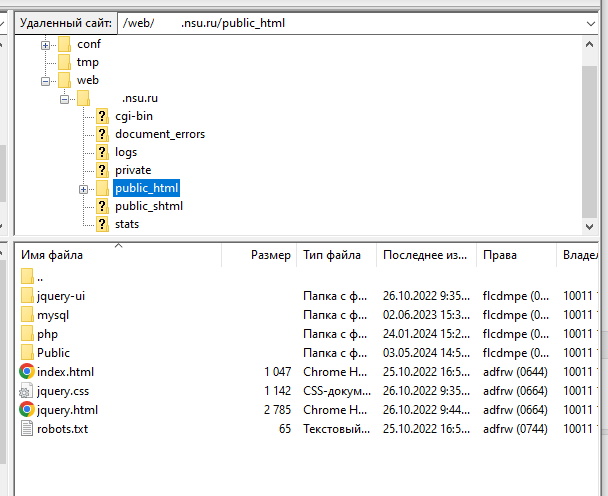The height and width of the screenshot is (496, 608).
Task: Sort files by the Размер column header
Action: coord(270,255)
